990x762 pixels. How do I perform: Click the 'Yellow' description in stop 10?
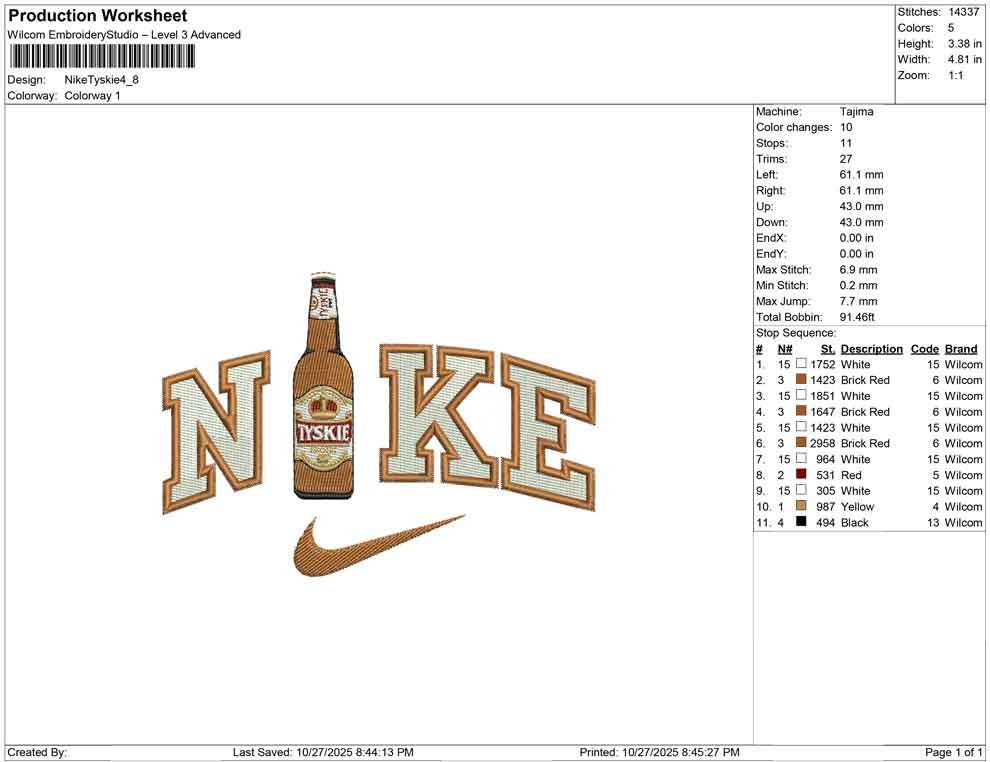(857, 506)
